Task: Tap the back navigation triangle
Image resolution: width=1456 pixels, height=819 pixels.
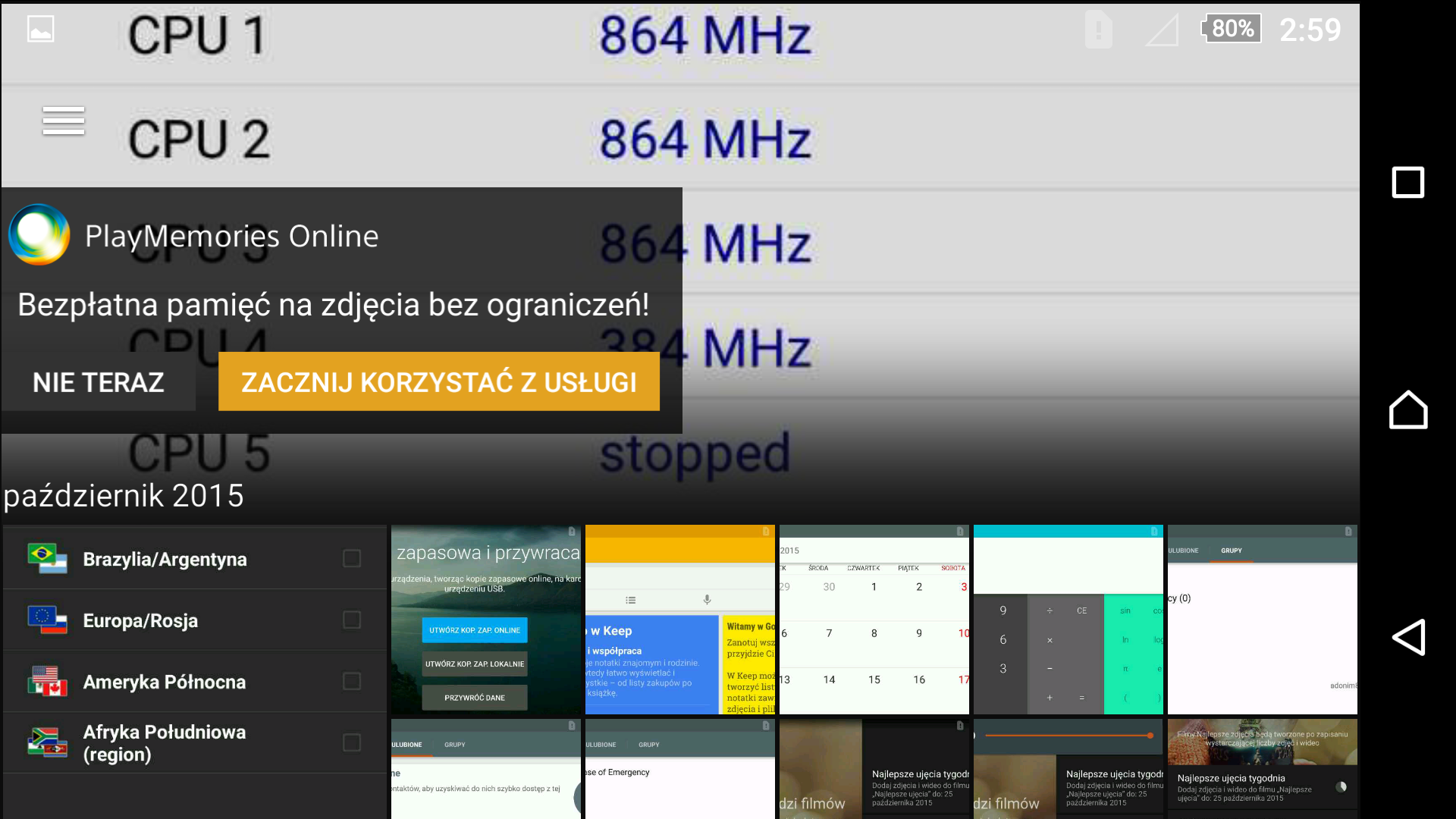Action: pos(1408,637)
